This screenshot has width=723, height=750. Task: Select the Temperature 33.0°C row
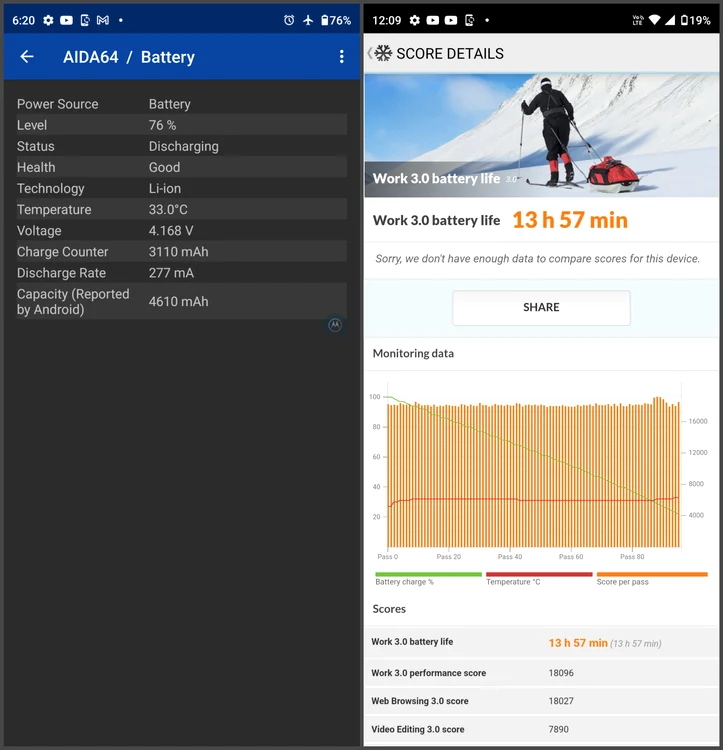[182, 209]
